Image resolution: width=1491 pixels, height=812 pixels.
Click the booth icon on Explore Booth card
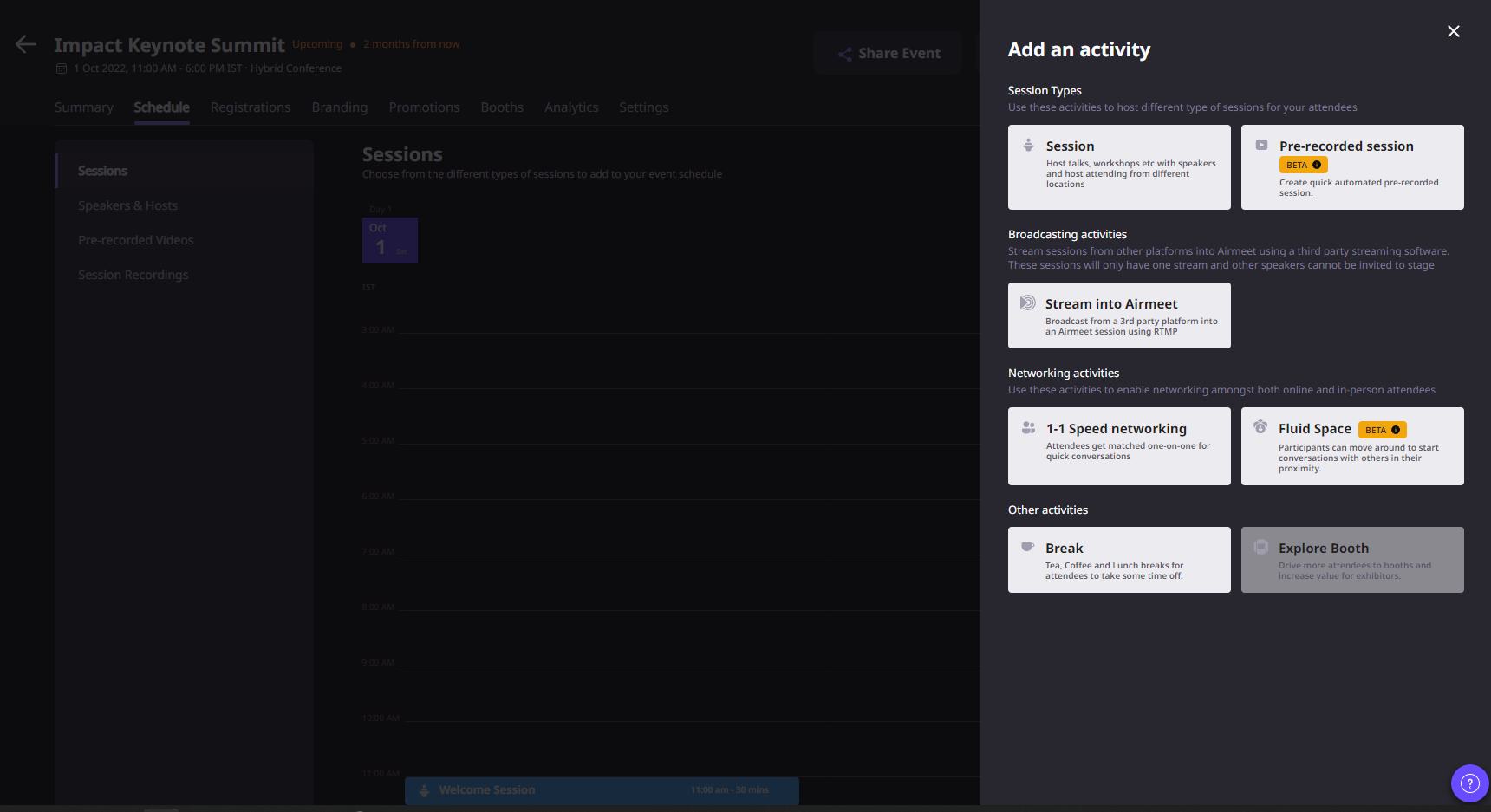coord(1261,547)
